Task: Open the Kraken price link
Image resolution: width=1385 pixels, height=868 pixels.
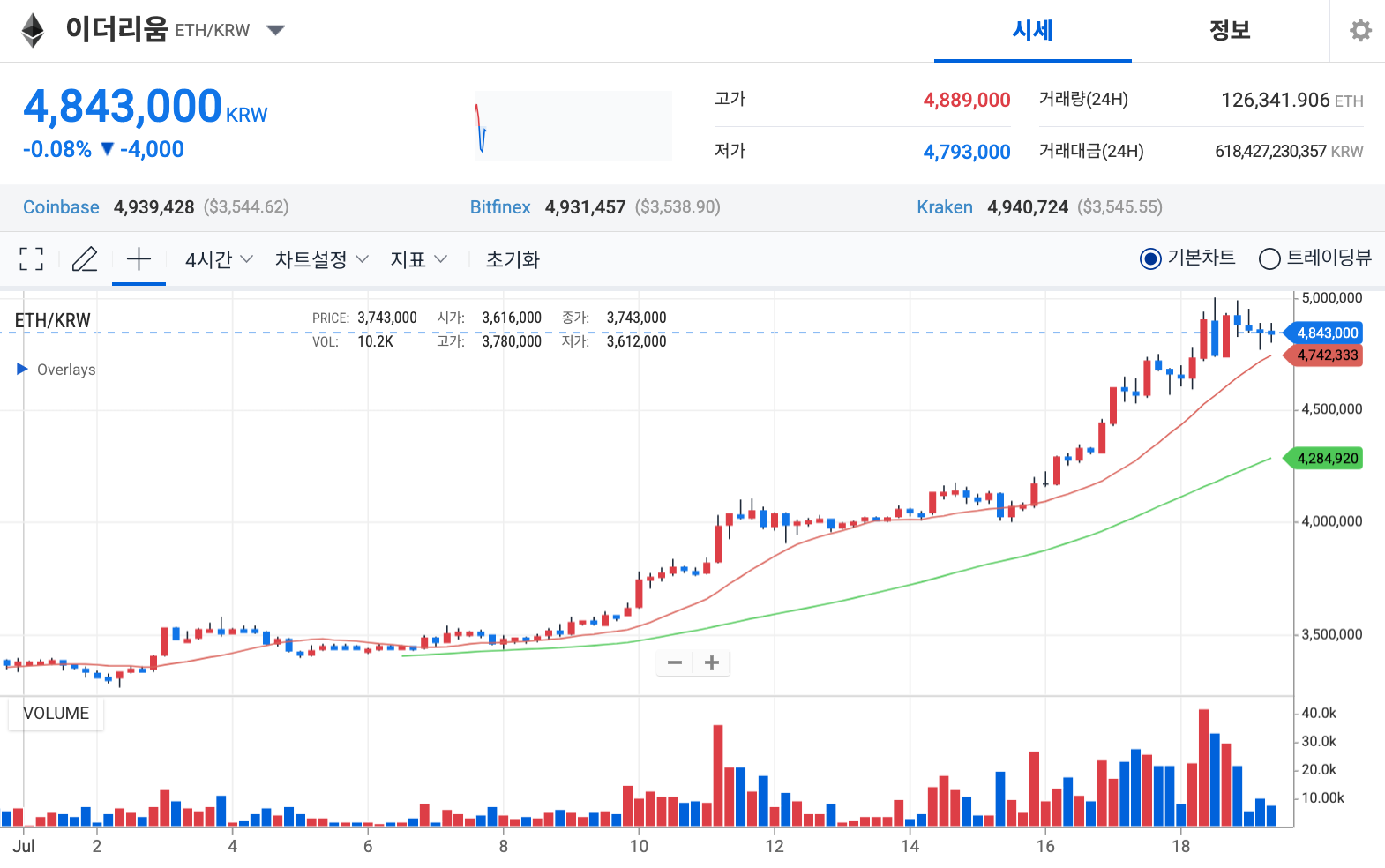Action: coord(945,207)
